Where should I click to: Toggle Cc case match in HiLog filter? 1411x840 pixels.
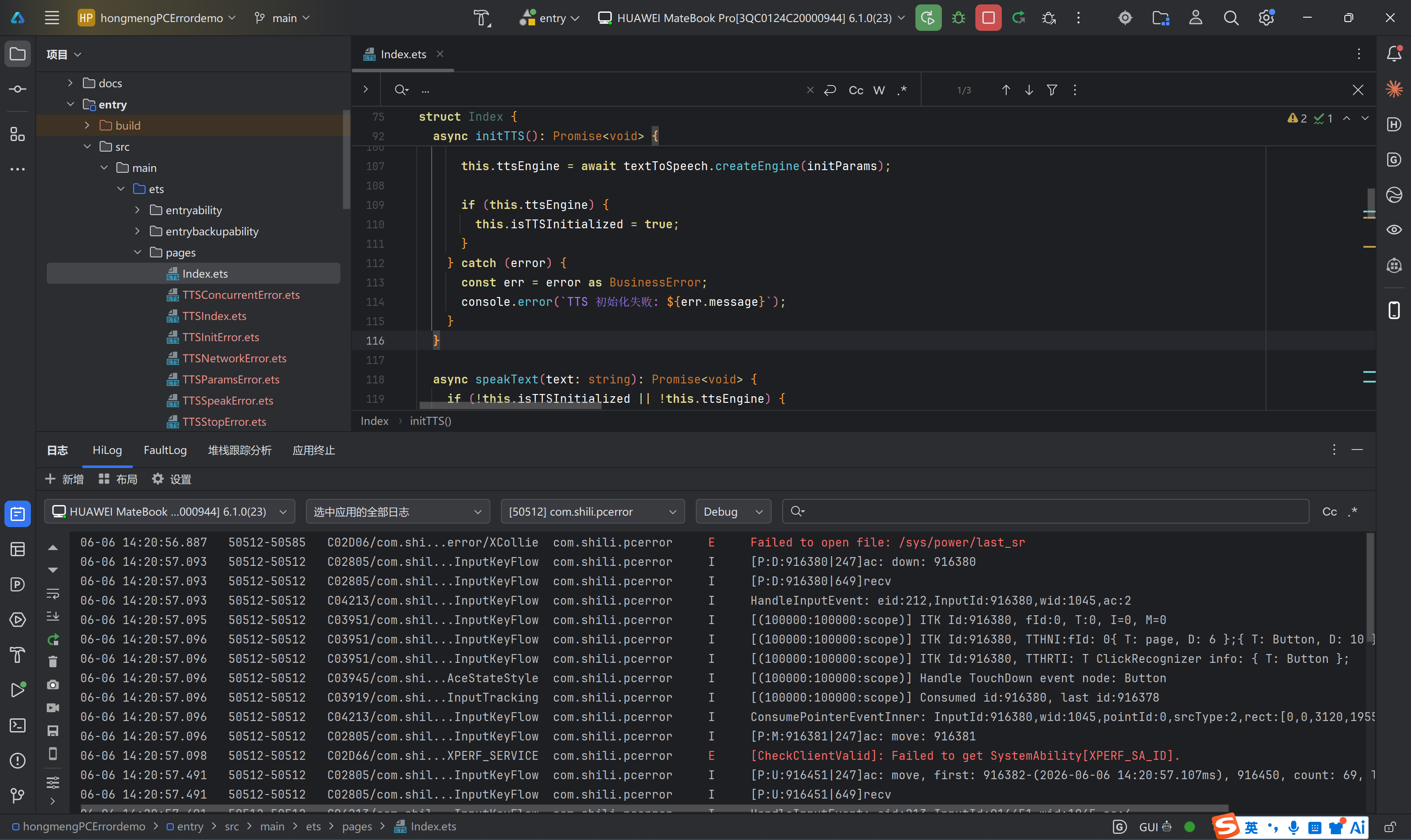coord(1329,512)
